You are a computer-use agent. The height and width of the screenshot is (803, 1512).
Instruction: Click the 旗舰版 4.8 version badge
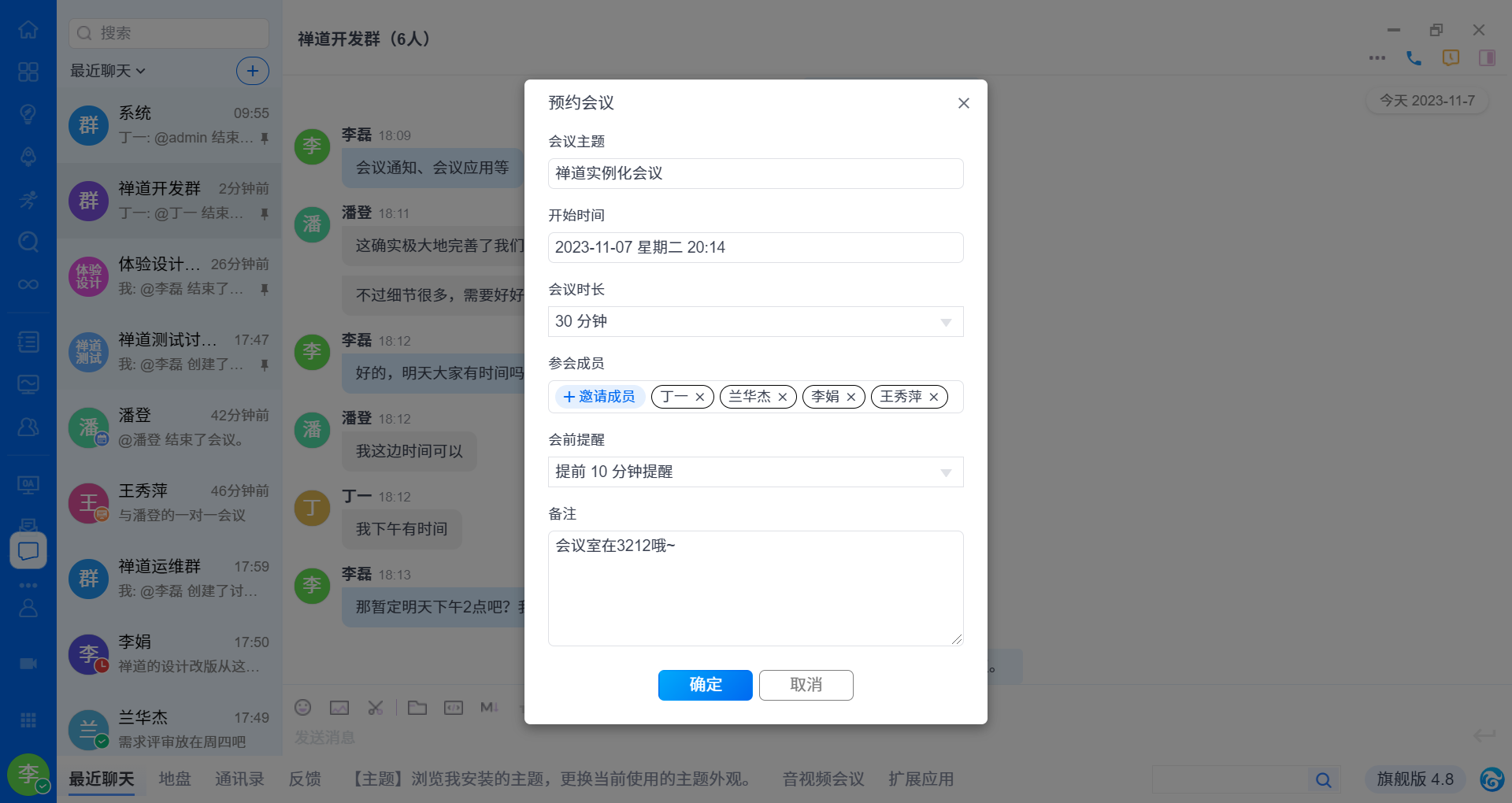pyautogui.click(x=1415, y=779)
